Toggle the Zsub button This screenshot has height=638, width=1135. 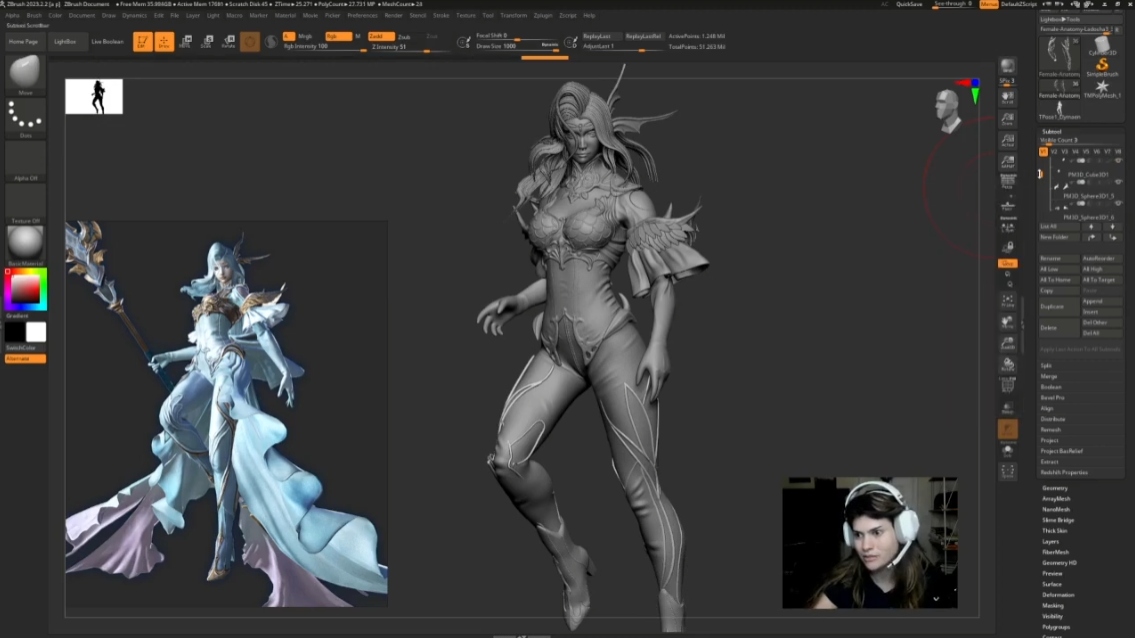pos(404,36)
